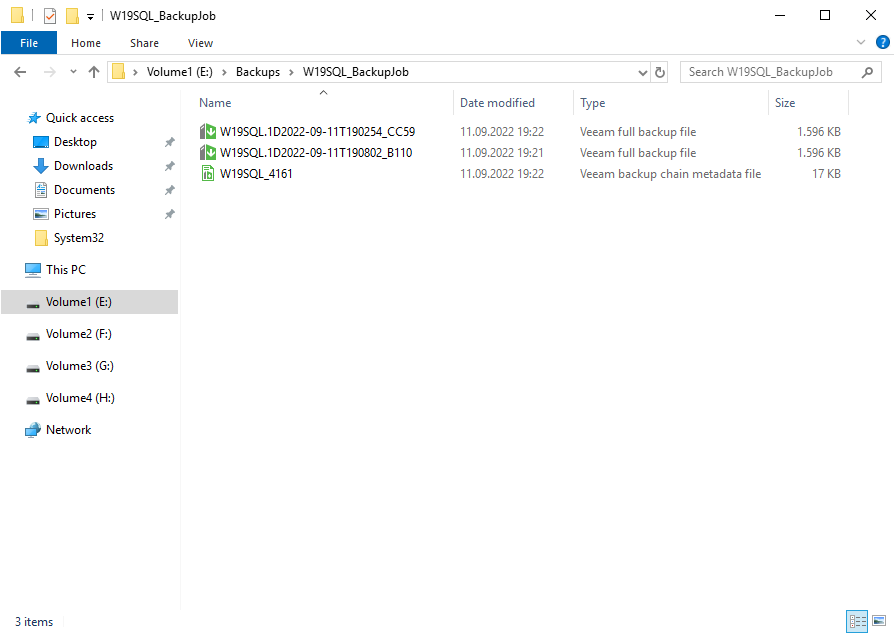Click the drive icon next to Volume1 (E:)
895x634 pixels.
(x=33, y=304)
